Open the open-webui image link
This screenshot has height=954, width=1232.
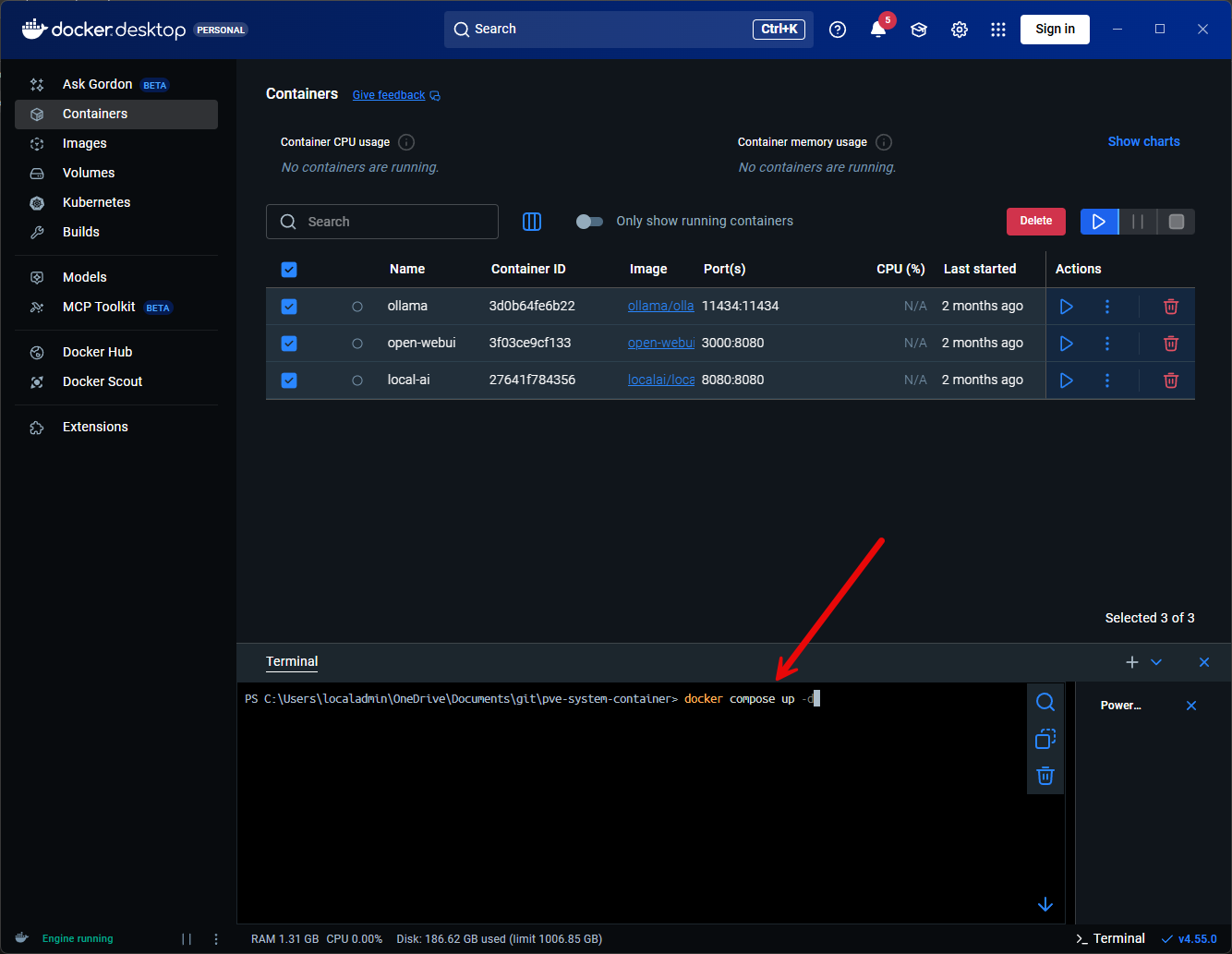[661, 344]
